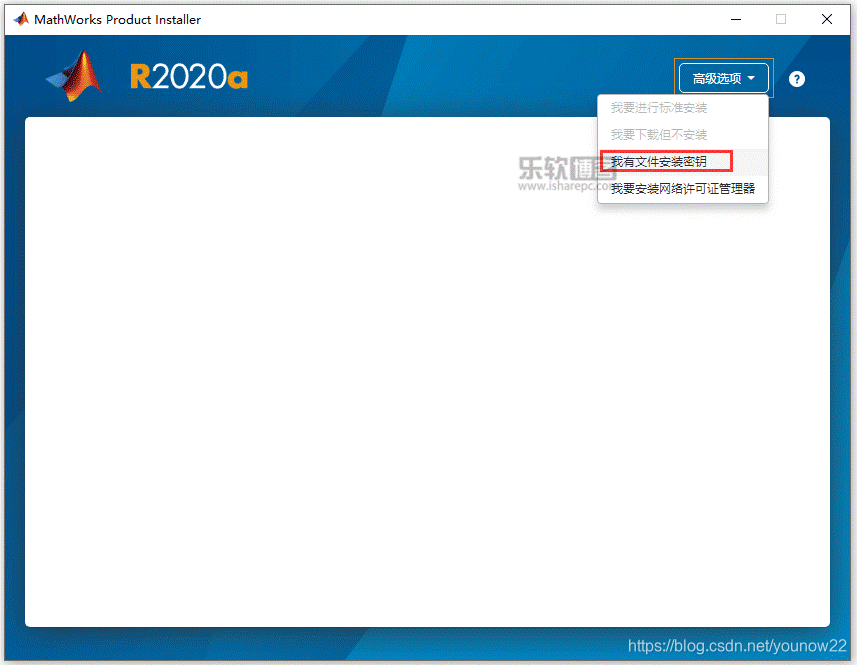Click the R2020a release label
857x665 pixels.
tap(189, 77)
